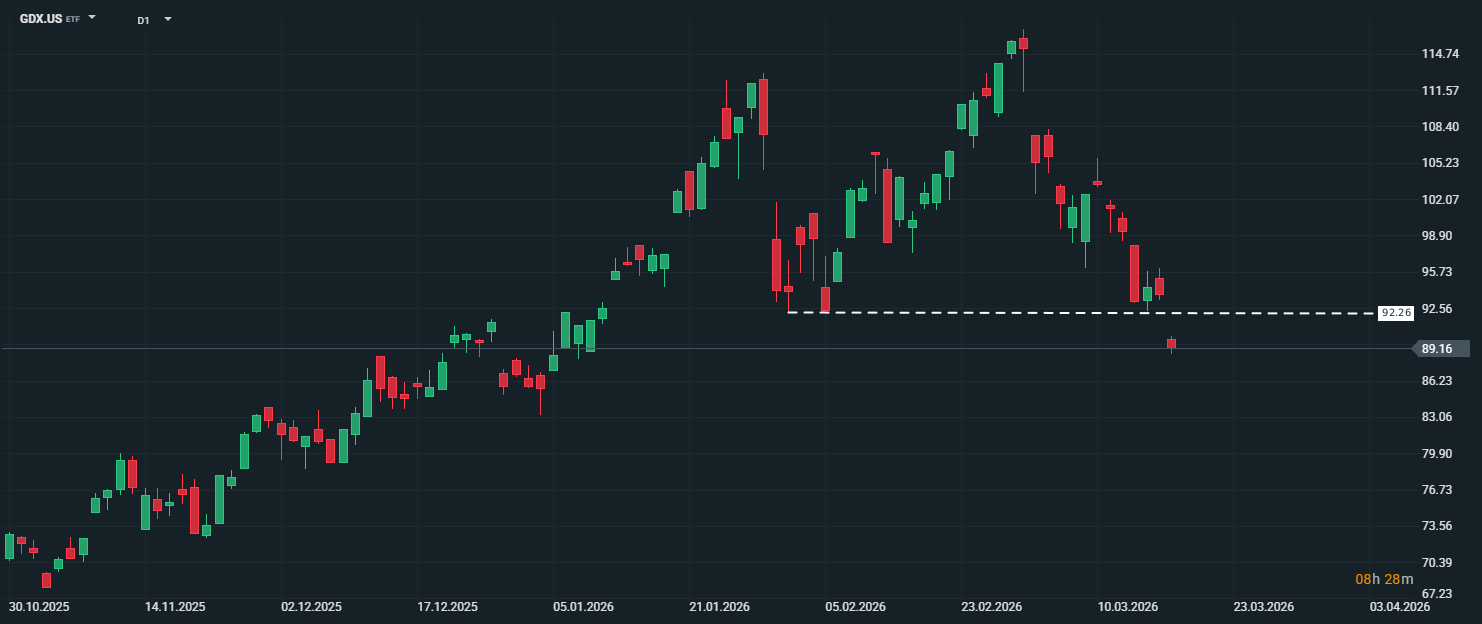Click the latest red candle below dashed line
Screen dimensions: 1482x624
pos(1171,344)
